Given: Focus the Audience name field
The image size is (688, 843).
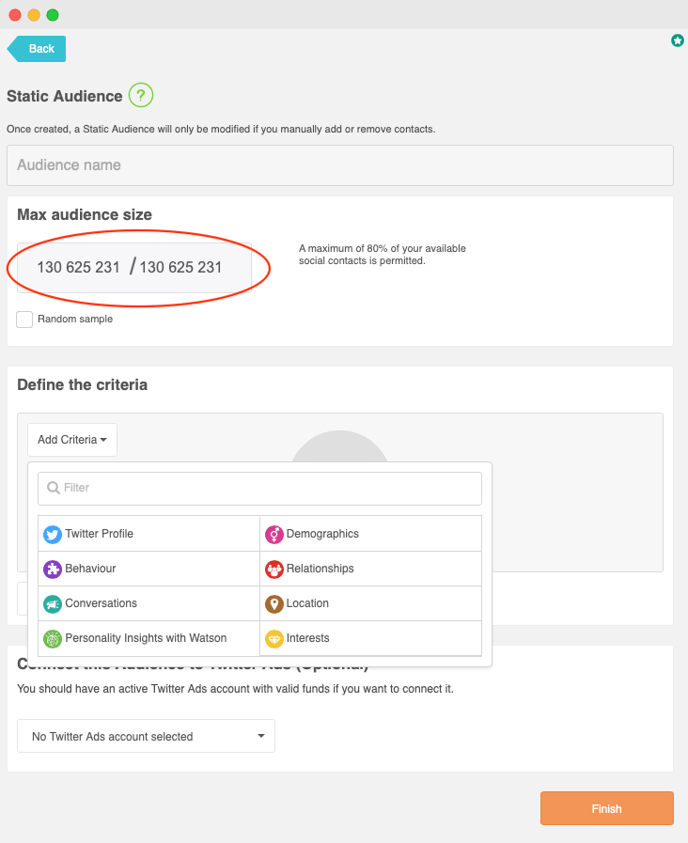Looking at the screenshot, I should coord(340,165).
